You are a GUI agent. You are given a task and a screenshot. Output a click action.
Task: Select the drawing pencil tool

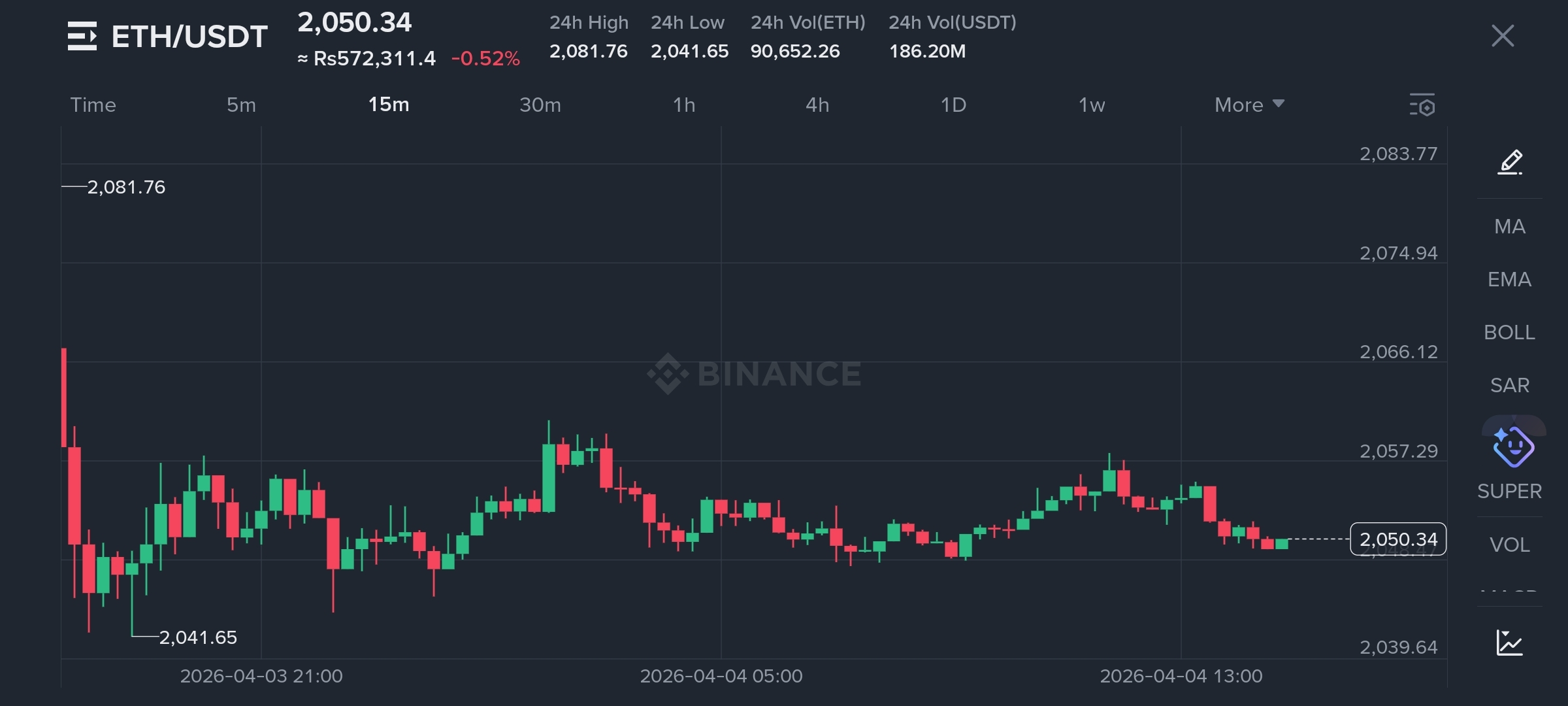[1509, 162]
